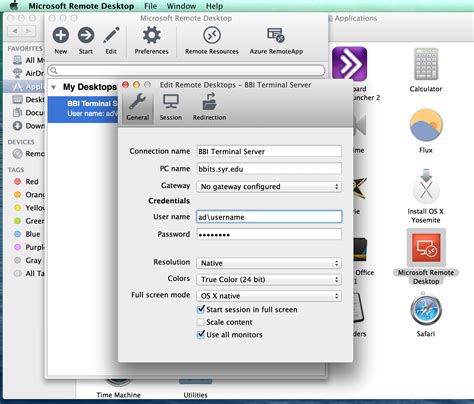Click the Yellow tag in sidebar
Image resolution: width=474 pixels, height=404 pixels.
pos(29,208)
